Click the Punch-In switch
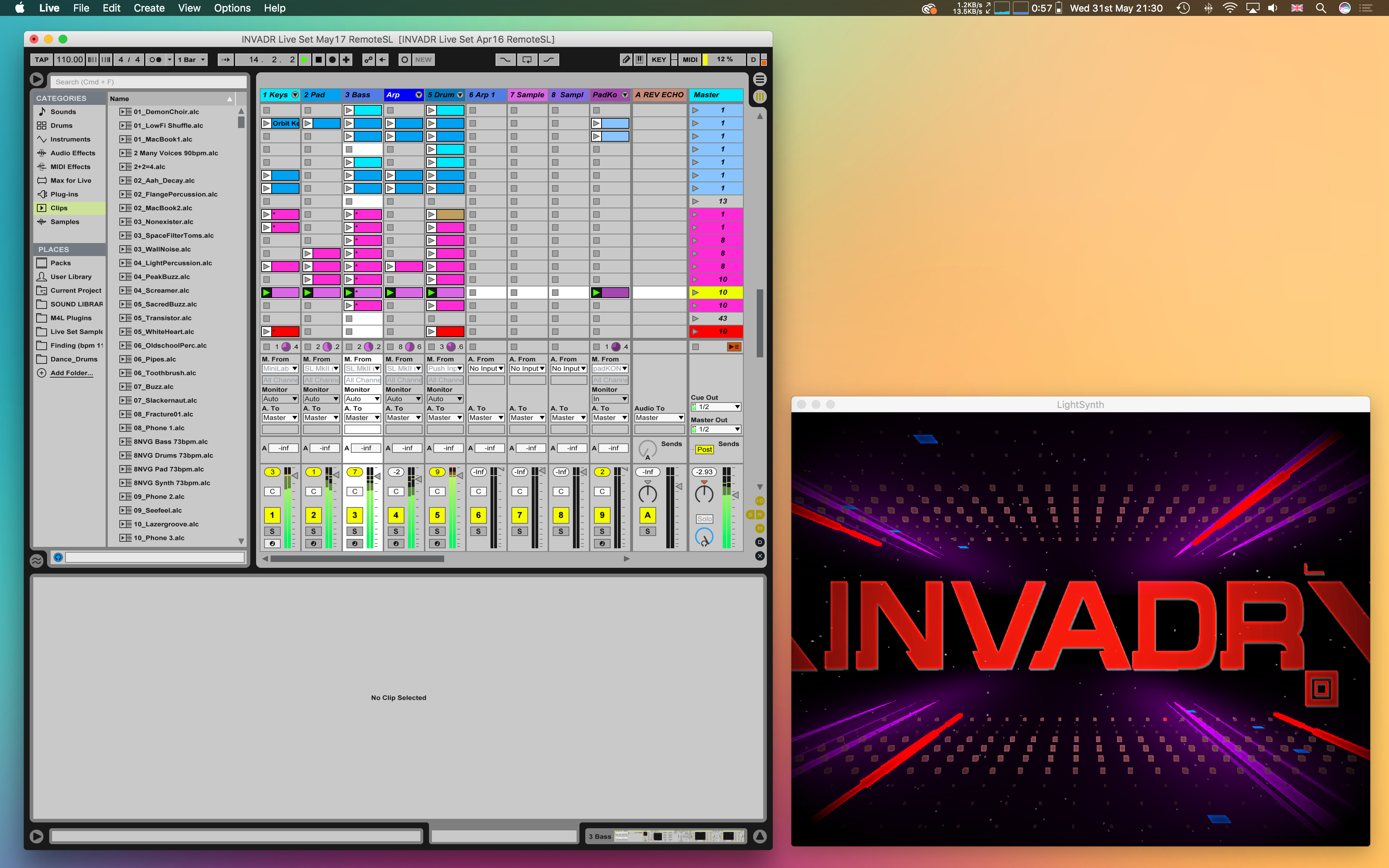The width and height of the screenshot is (1389, 868). pos(505,60)
